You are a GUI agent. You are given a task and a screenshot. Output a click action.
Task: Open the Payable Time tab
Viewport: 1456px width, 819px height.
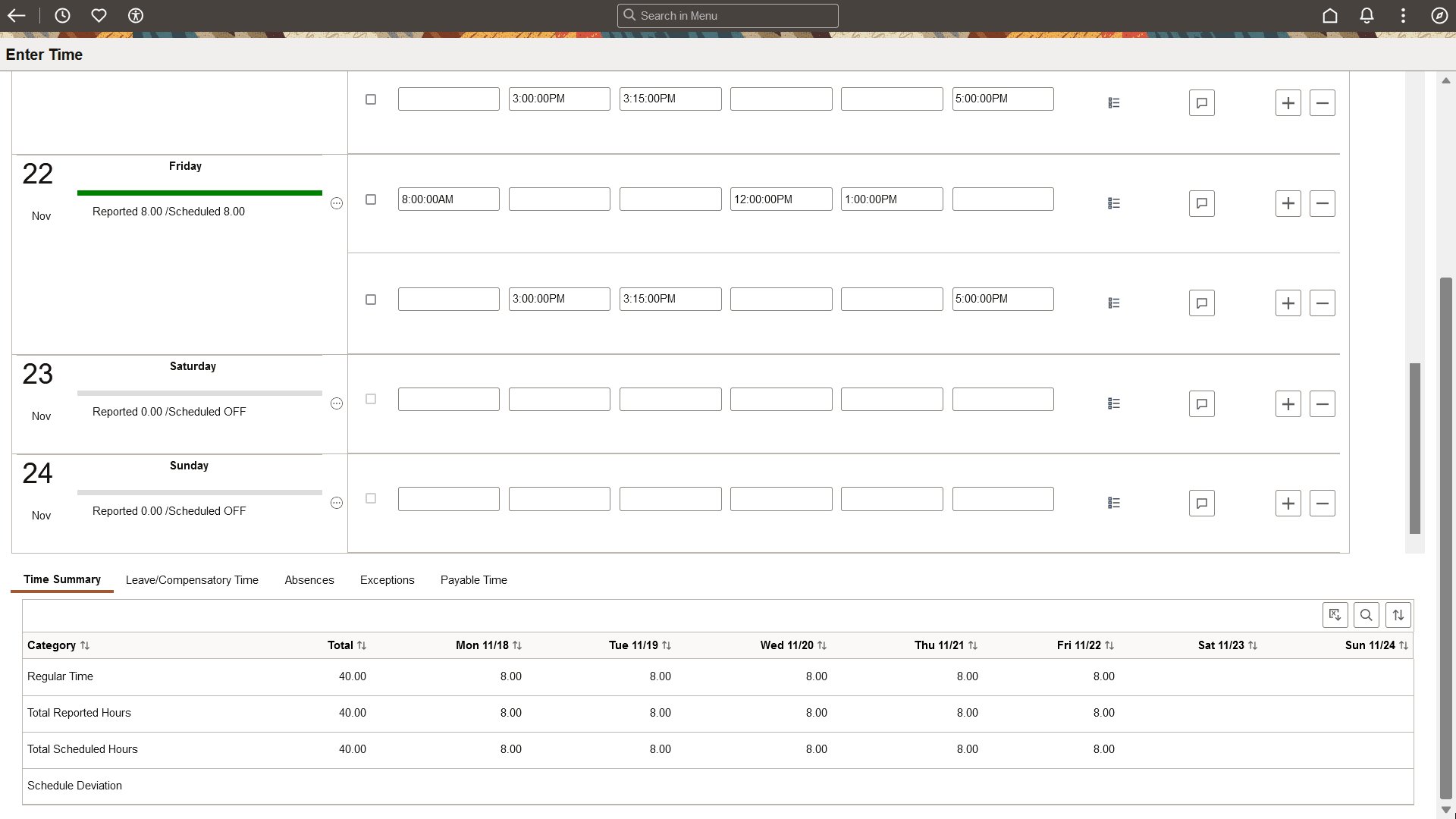473,580
